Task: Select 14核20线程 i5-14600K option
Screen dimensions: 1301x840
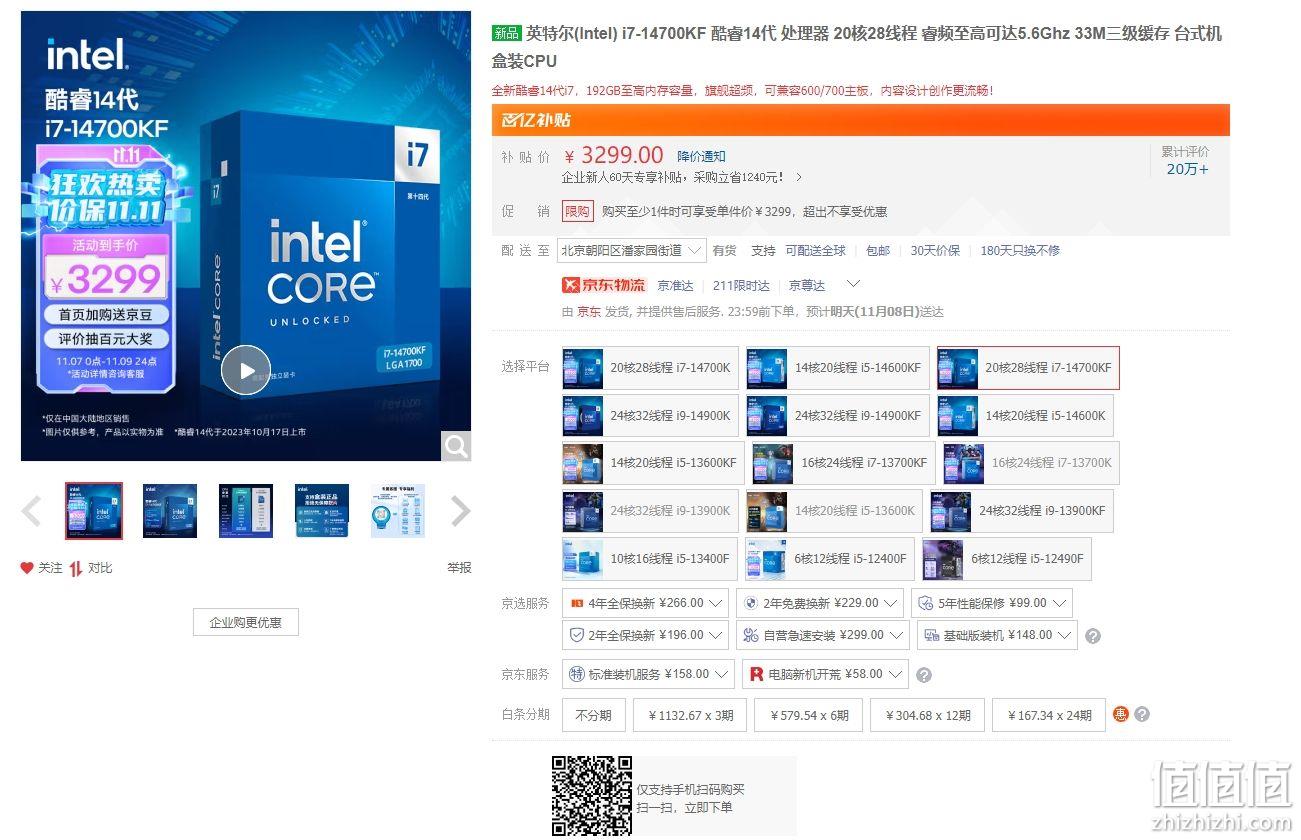Action: [x=1025, y=415]
